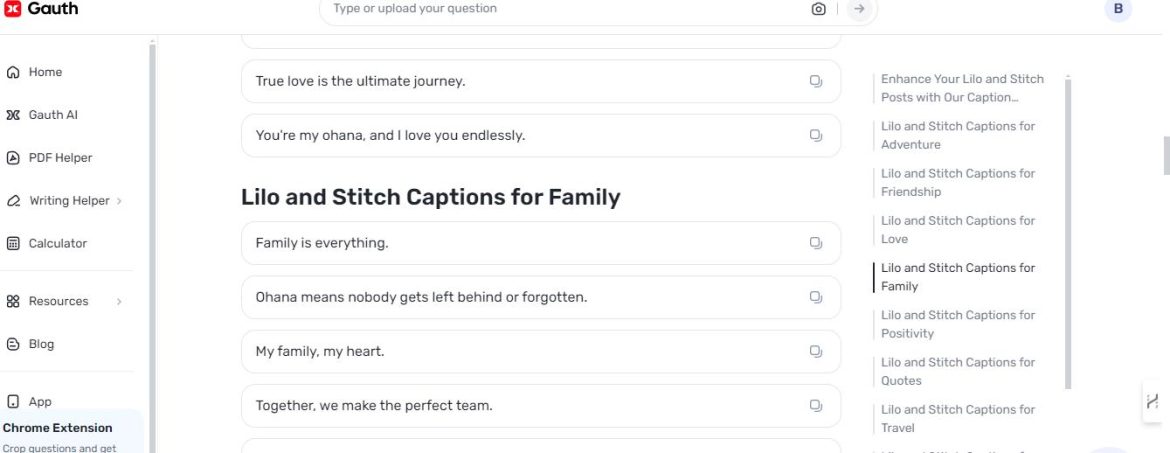Copy the "Together, we make the perfect team." caption
The height and width of the screenshot is (453, 1170).
816,405
